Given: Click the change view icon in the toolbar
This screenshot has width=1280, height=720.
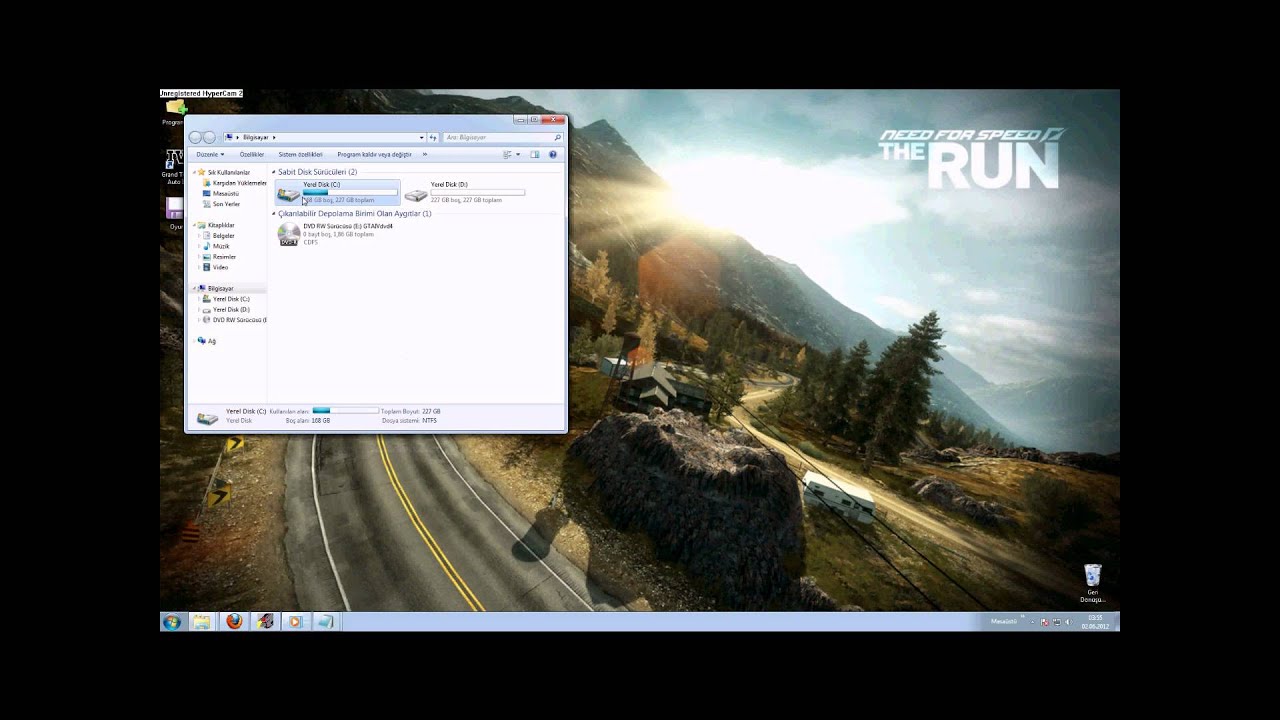Looking at the screenshot, I should point(507,154).
